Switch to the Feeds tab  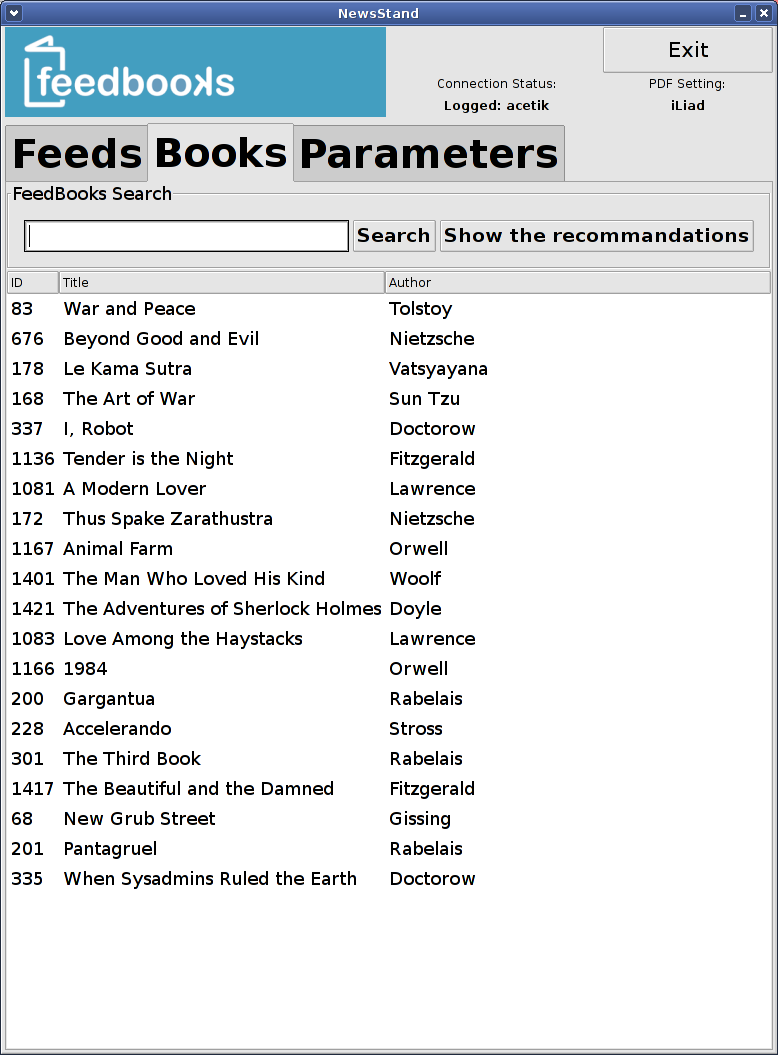pyautogui.click(x=77, y=154)
